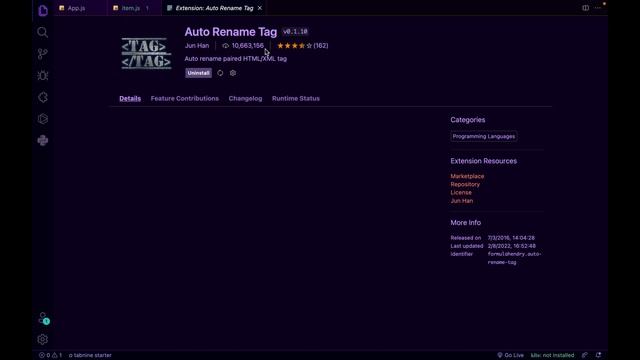Open the Changelog tab
The image size is (640, 360).
pyautogui.click(x=245, y=98)
